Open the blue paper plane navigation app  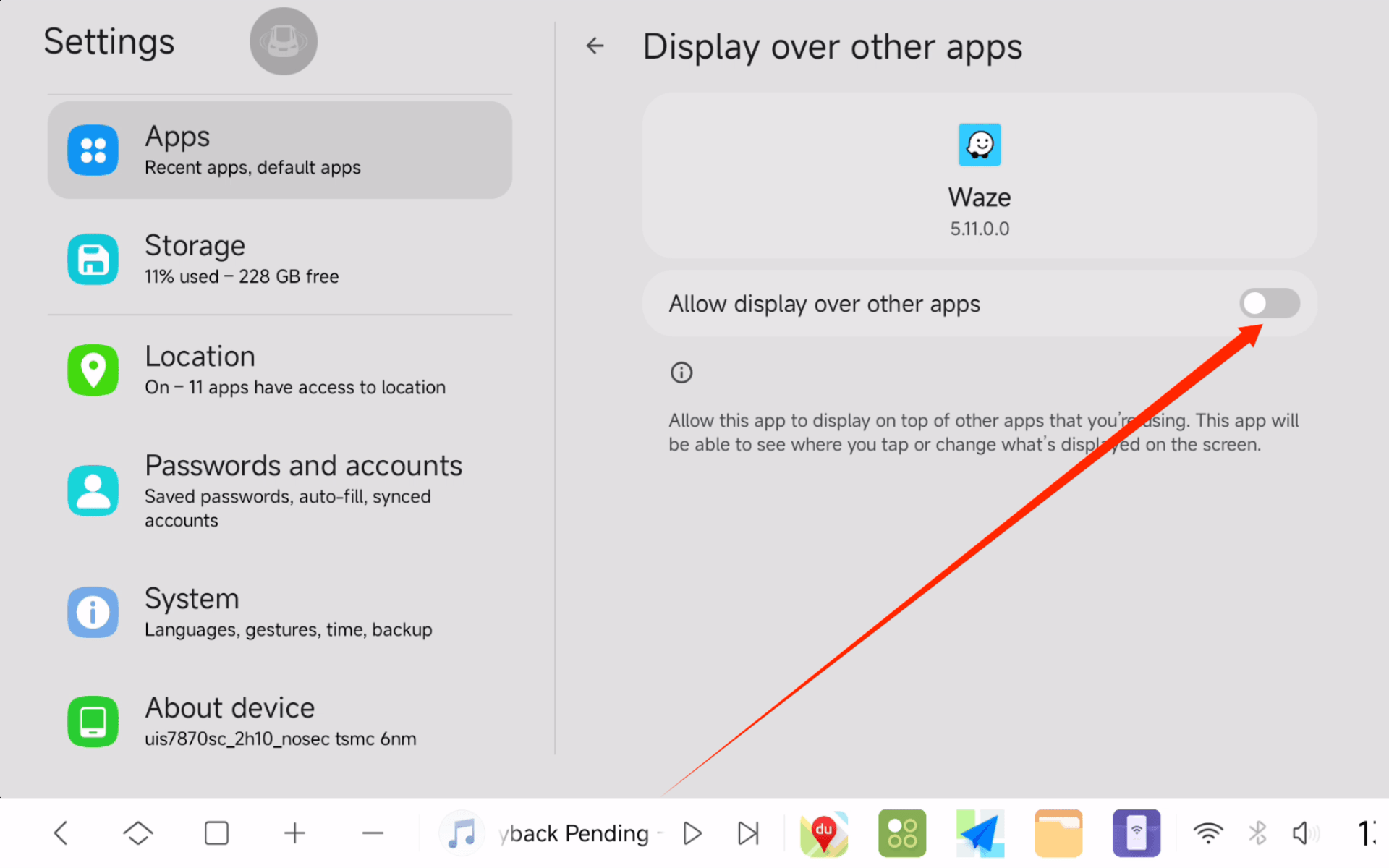[x=980, y=833]
